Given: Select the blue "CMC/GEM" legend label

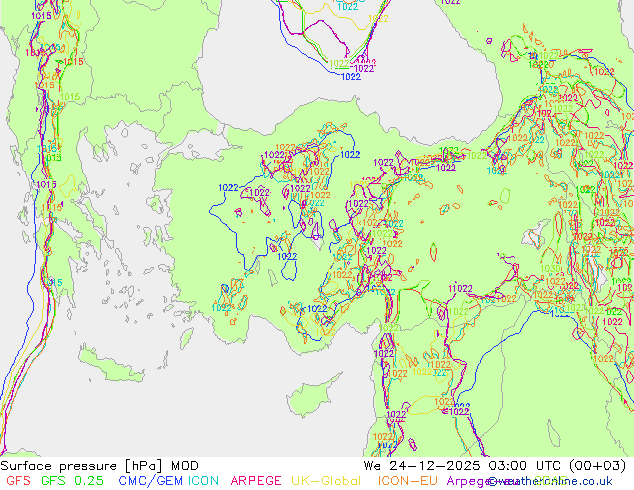Looking at the screenshot, I should 150,481.
